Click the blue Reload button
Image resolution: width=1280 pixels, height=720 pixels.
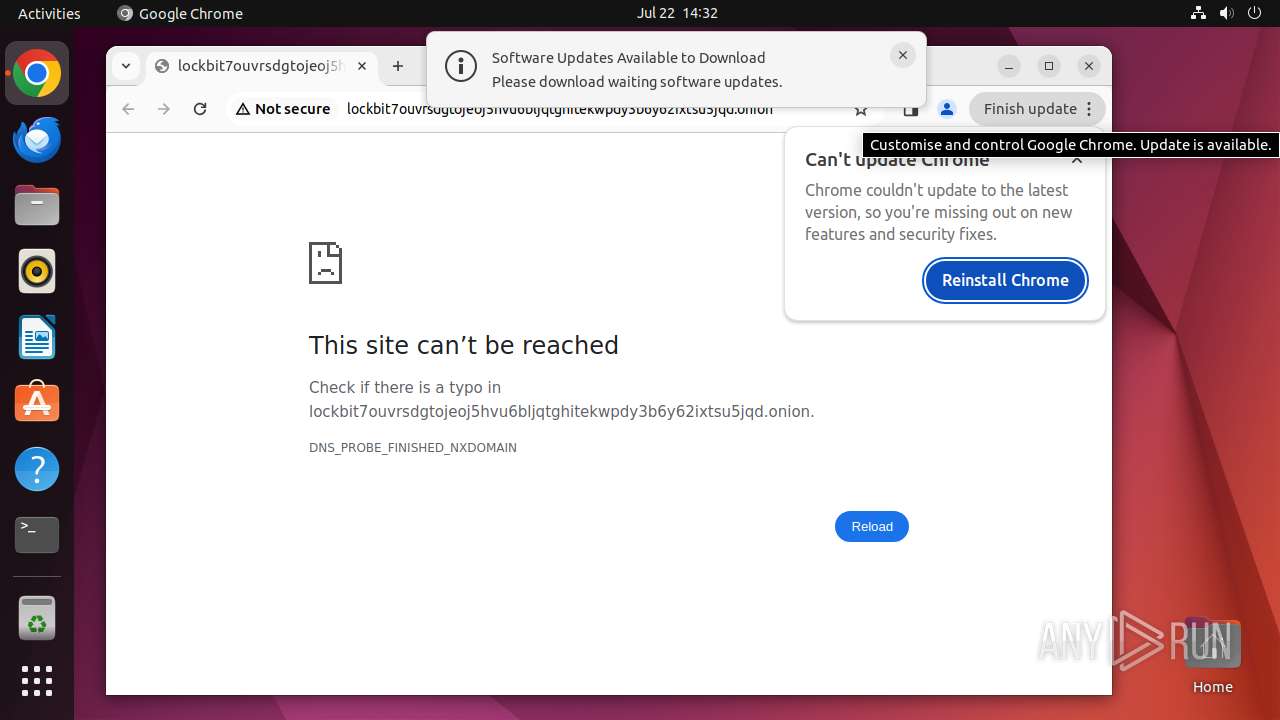(872, 527)
